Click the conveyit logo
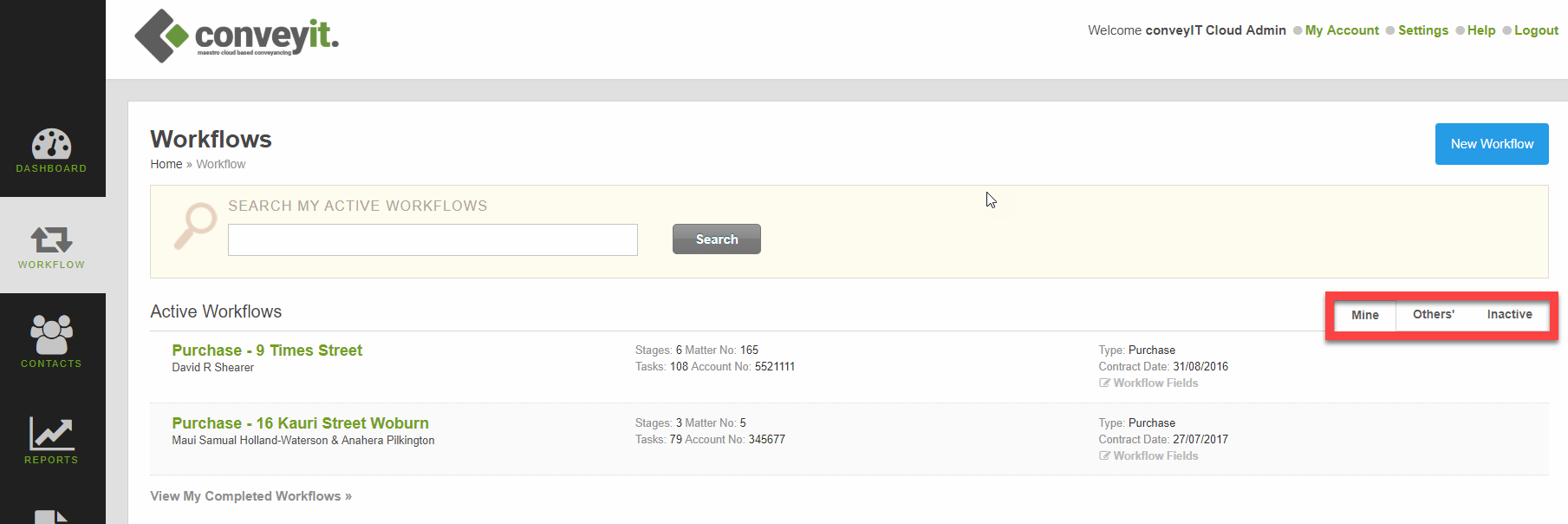The width and height of the screenshot is (1568, 524). [x=237, y=36]
